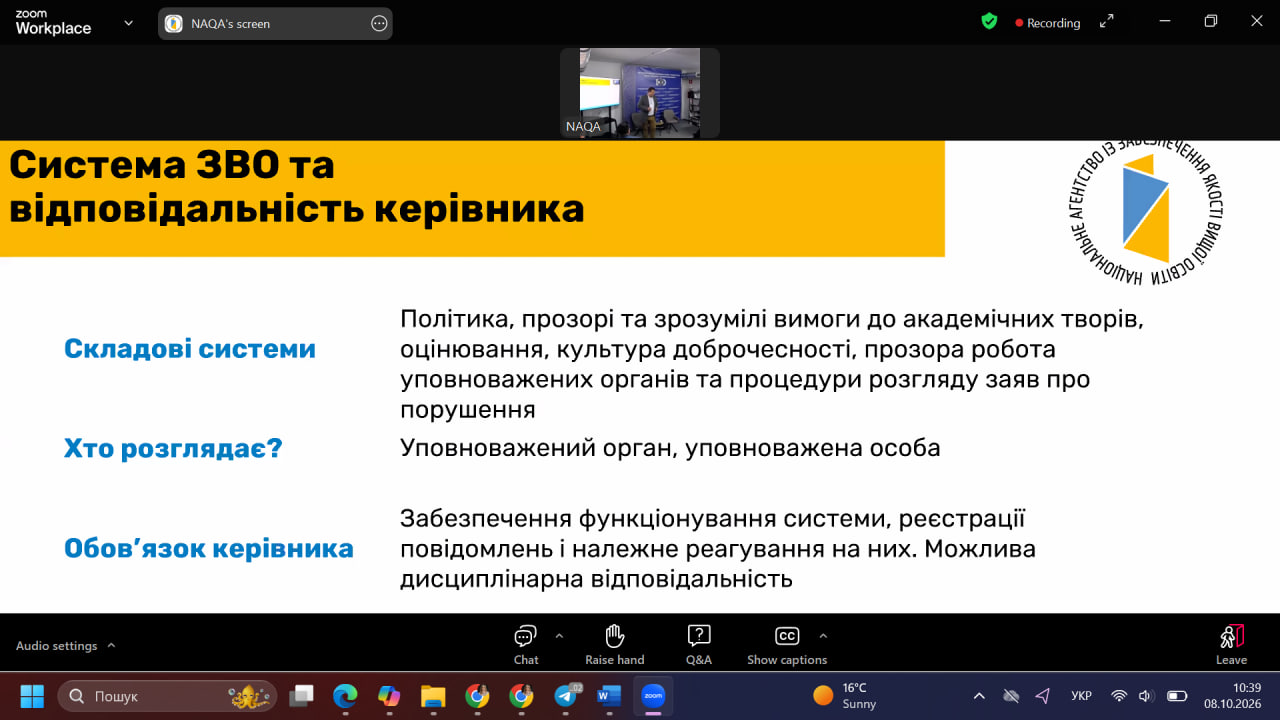Click the green encryption shield icon
1280x720 pixels.
click(x=989, y=21)
